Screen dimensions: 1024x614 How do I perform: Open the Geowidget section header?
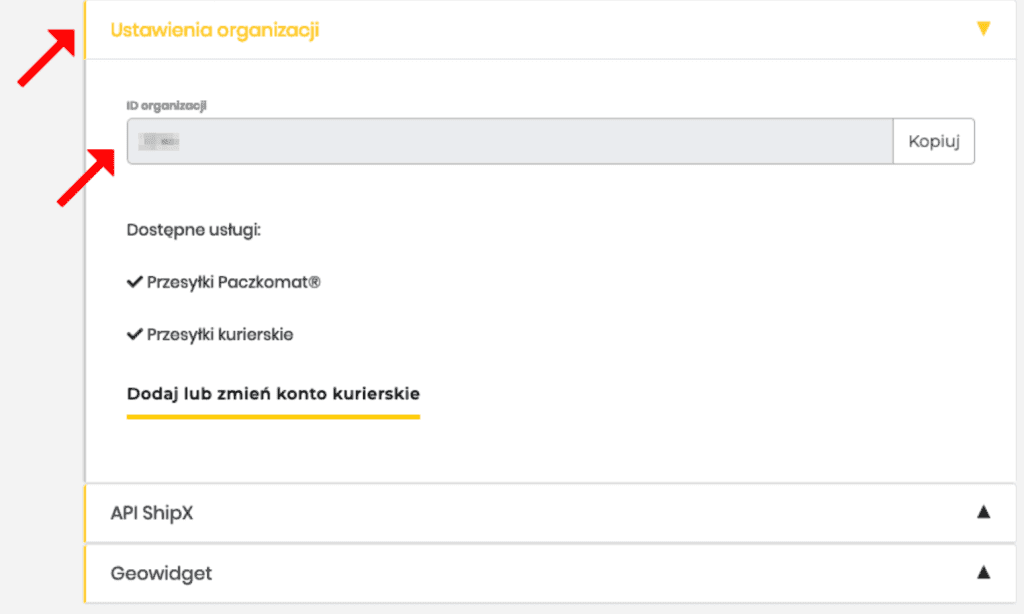[x=161, y=574]
